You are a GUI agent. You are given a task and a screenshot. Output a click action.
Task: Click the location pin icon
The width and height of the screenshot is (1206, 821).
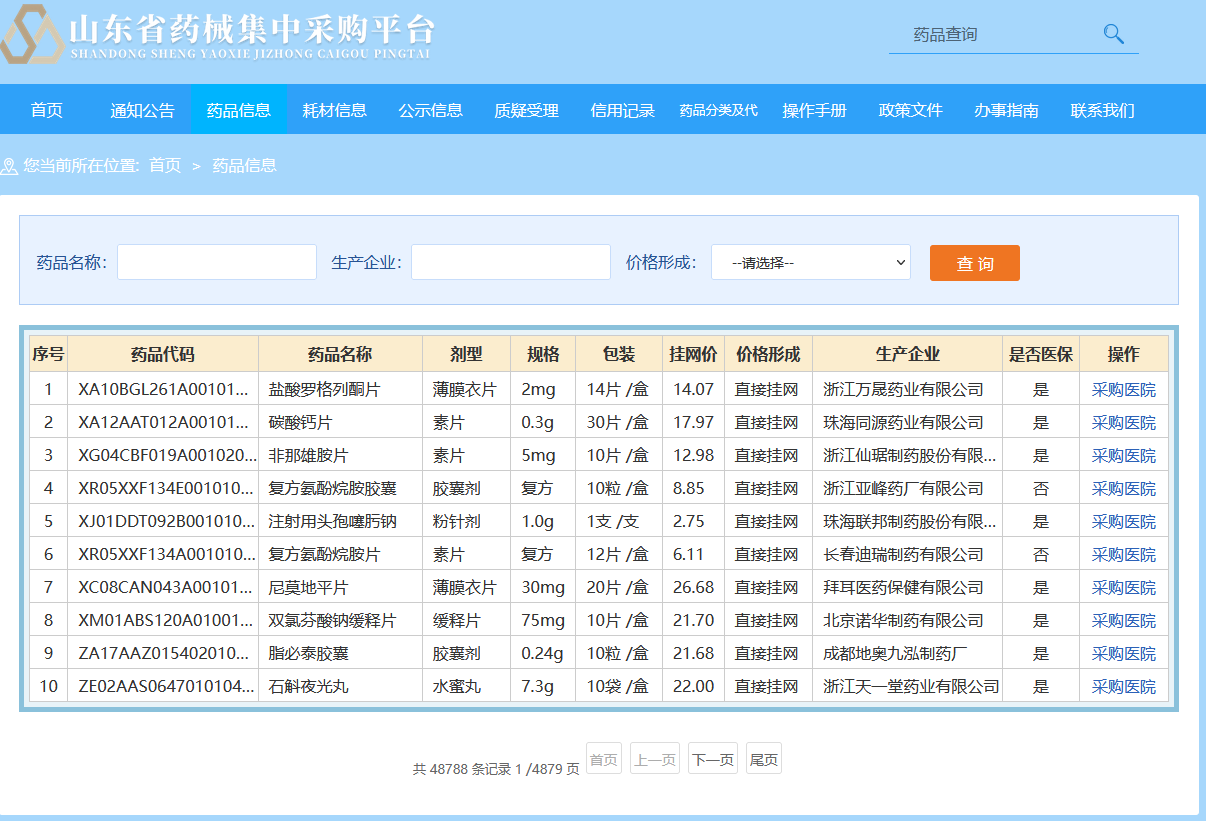(10, 166)
